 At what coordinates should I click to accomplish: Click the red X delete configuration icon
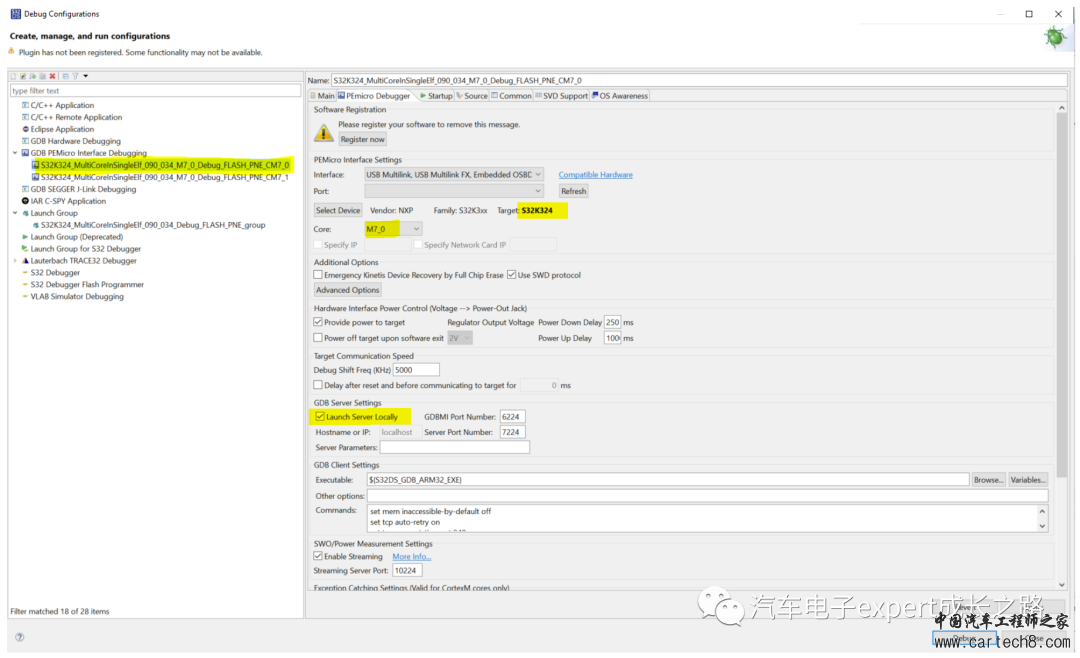[x=52, y=76]
